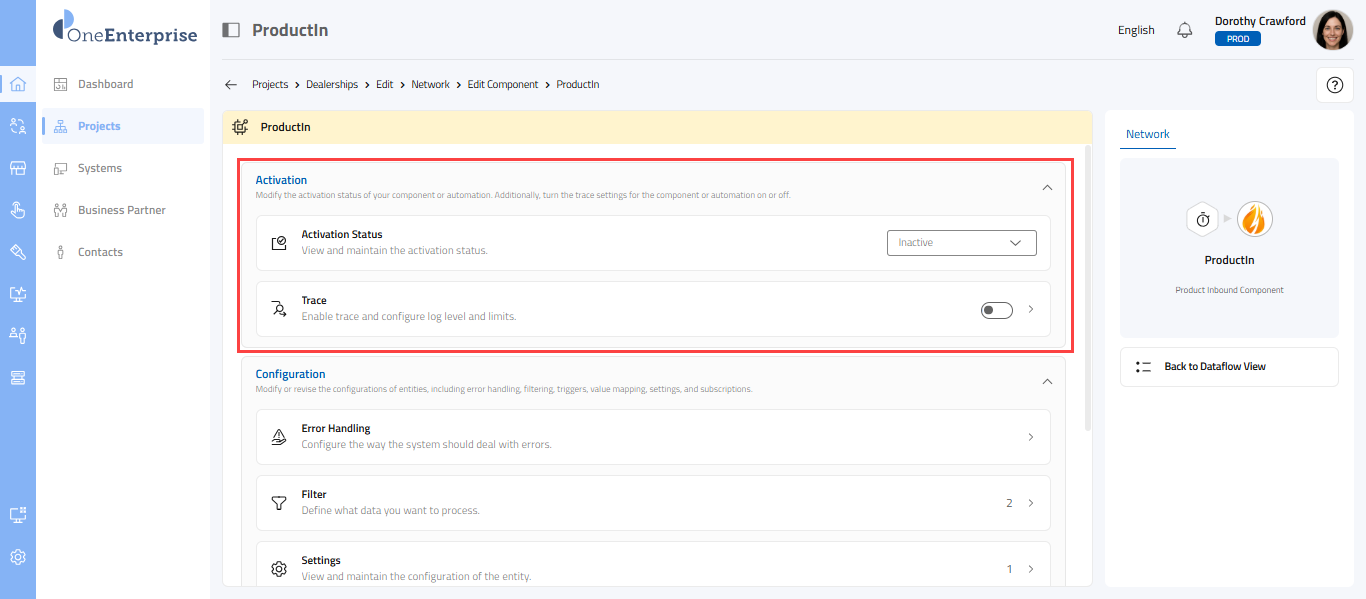Open Projects in the side menu

(99, 126)
